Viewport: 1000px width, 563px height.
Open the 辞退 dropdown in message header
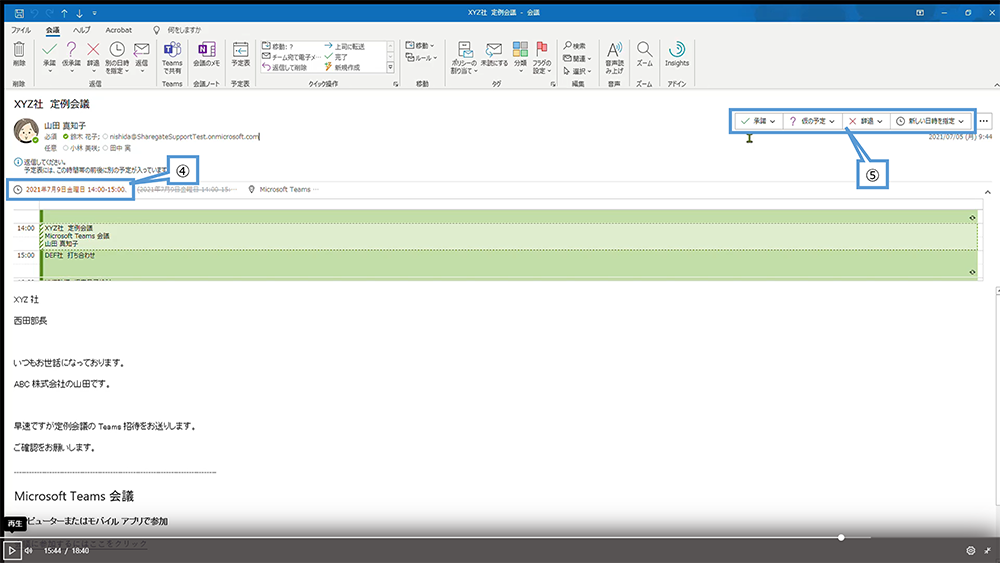coord(866,121)
